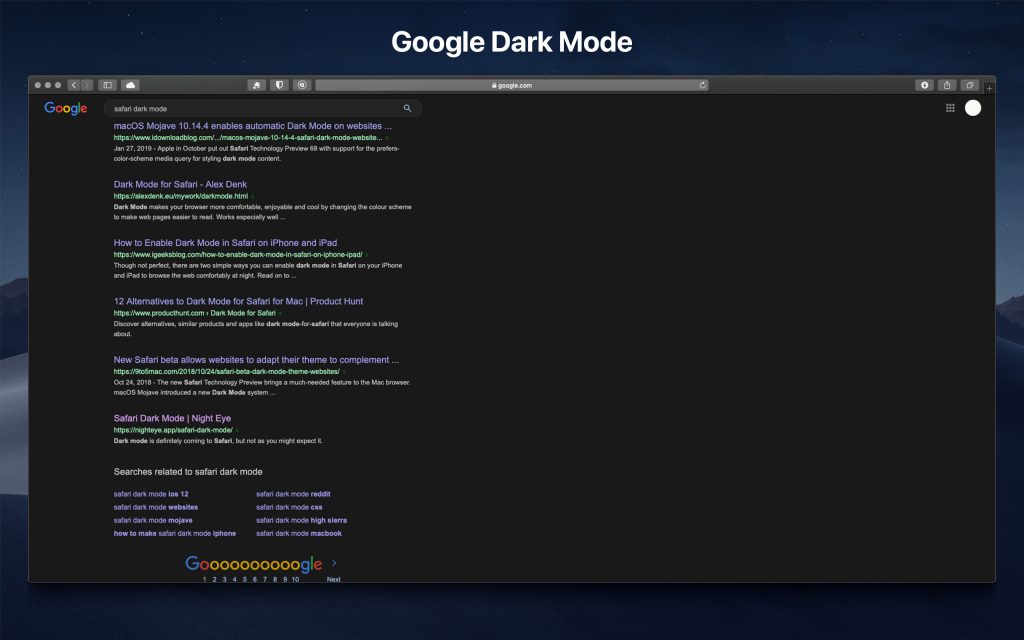Click the downloads icon at the toolbar's right end
The height and width of the screenshot is (640, 1024).
tap(924, 85)
